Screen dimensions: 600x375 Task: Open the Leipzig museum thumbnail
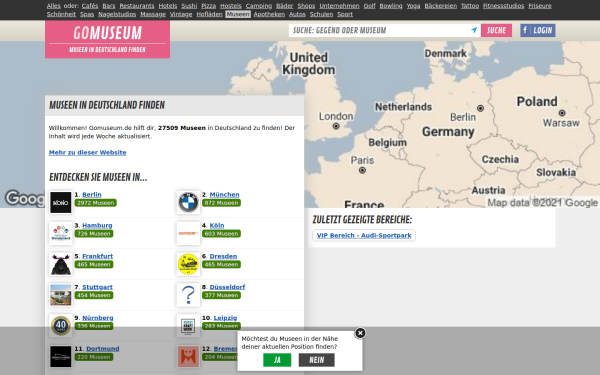click(x=188, y=326)
